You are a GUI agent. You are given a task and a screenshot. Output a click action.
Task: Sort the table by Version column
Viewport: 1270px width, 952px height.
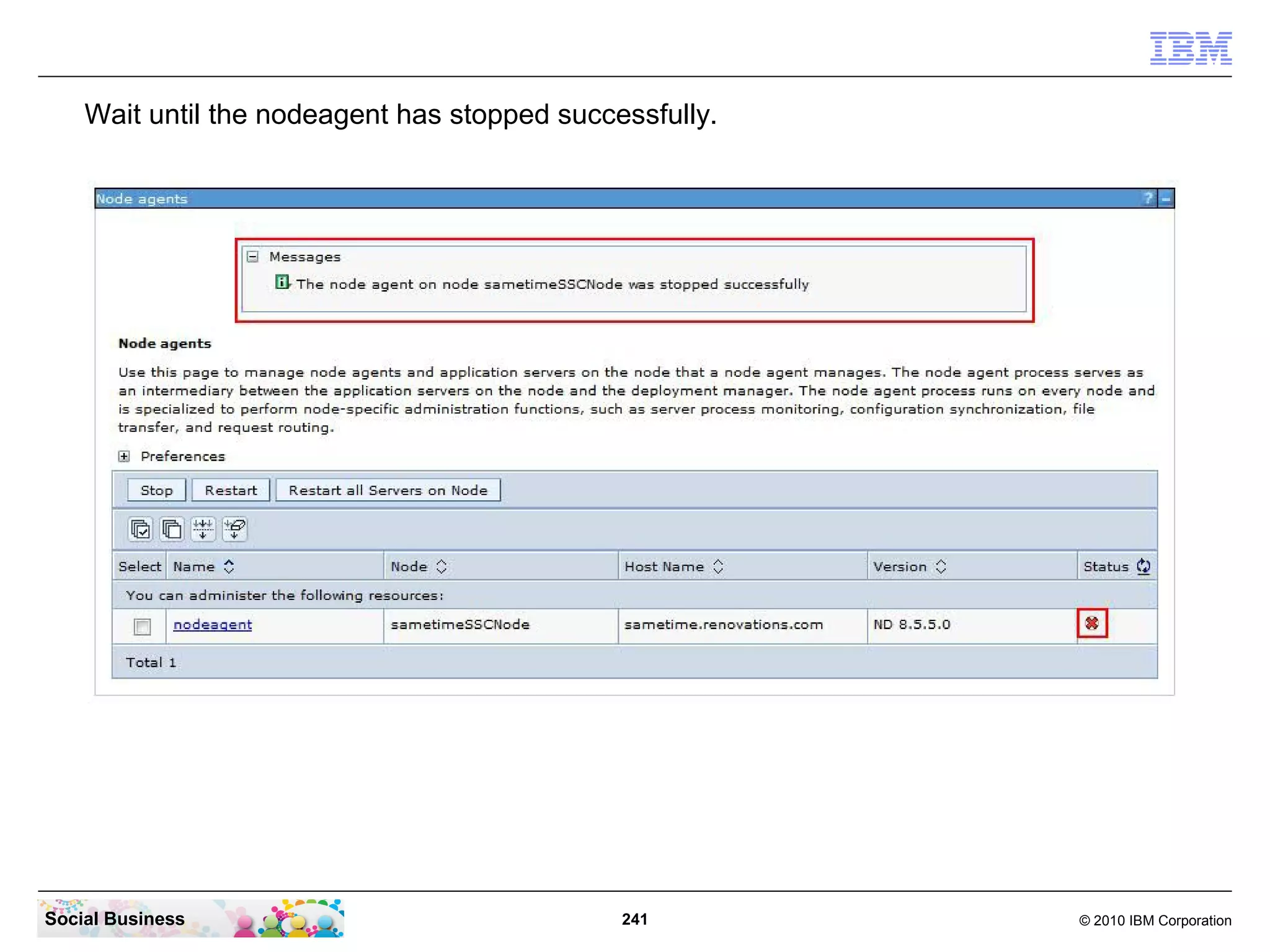tap(941, 566)
